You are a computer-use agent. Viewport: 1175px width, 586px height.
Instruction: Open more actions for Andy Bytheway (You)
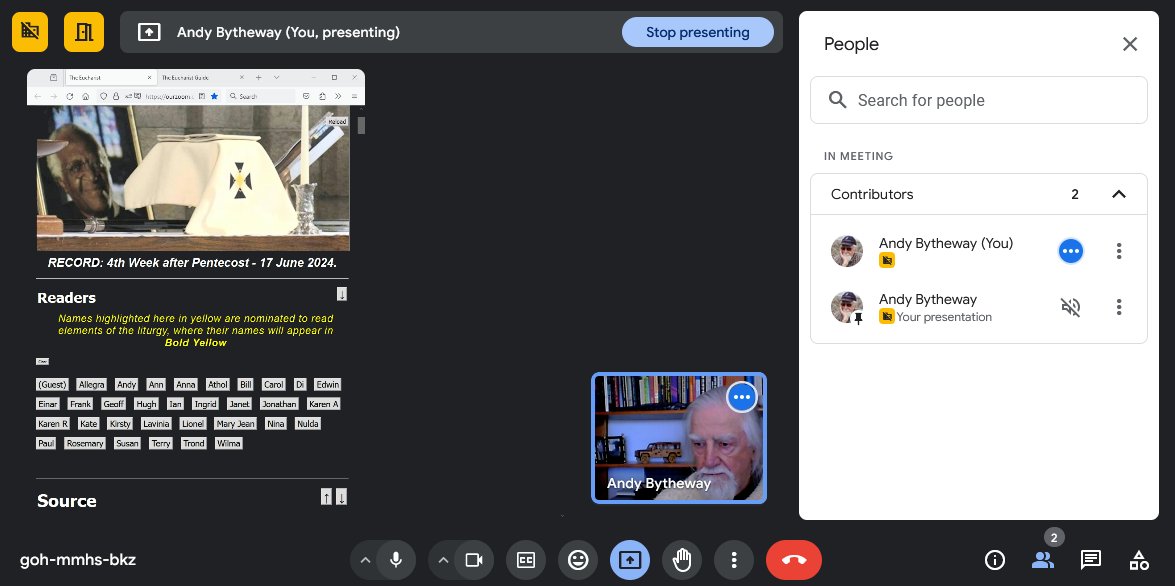[x=1119, y=251]
